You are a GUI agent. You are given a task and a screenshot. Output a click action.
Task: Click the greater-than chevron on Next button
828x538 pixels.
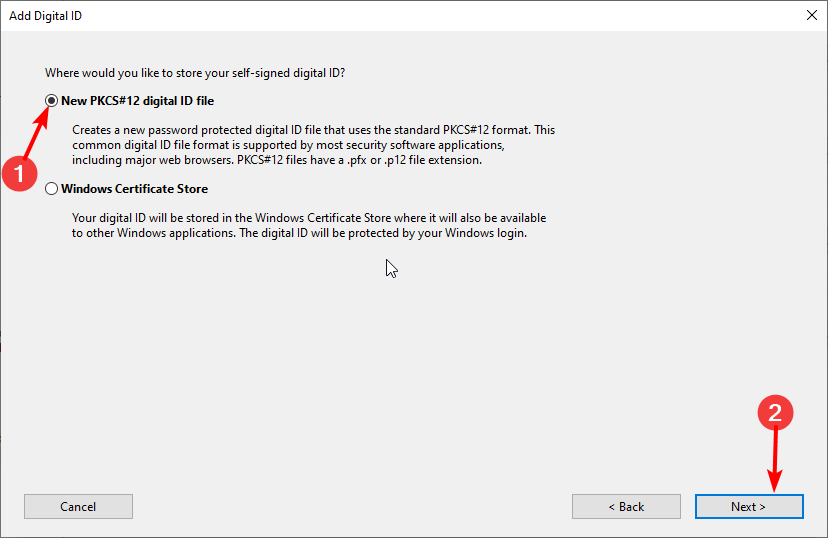tap(763, 507)
